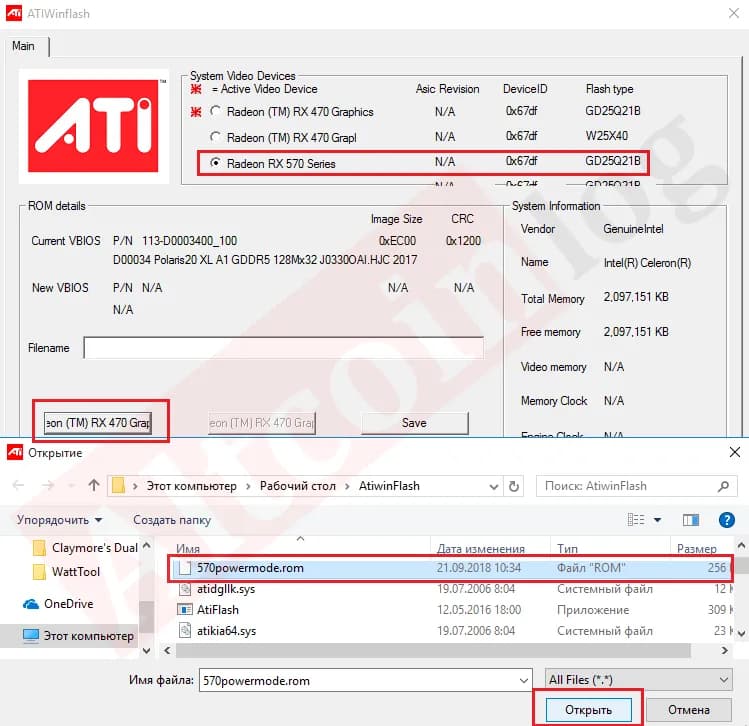Open help with the blue question icon
Image resolution: width=749 pixels, height=726 pixels.
(x=727, y=520)
